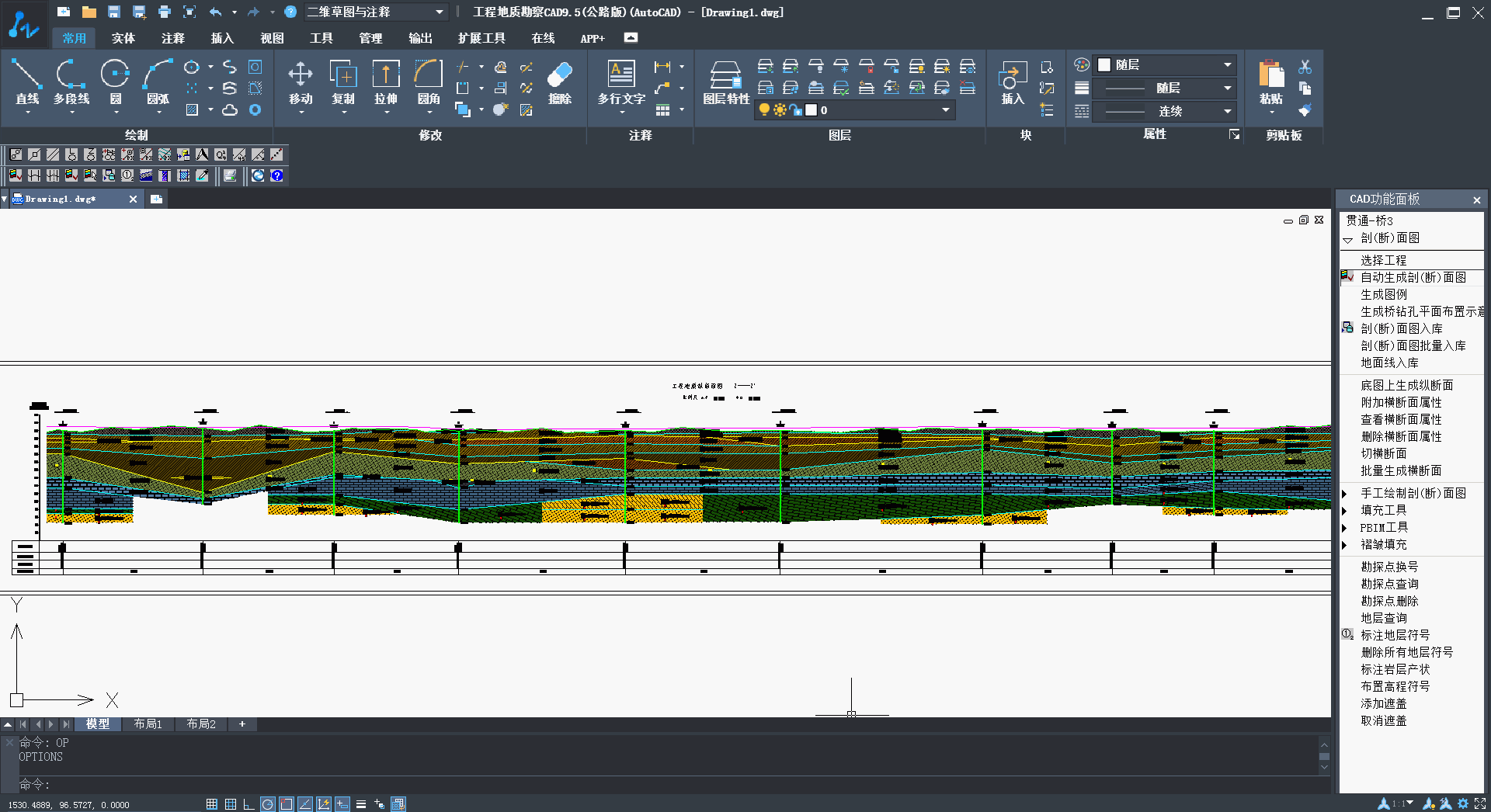Open the 连续 linetype dropdown
The height and width of the screenshot is (812, 1491).
[x=1227, y=111]
